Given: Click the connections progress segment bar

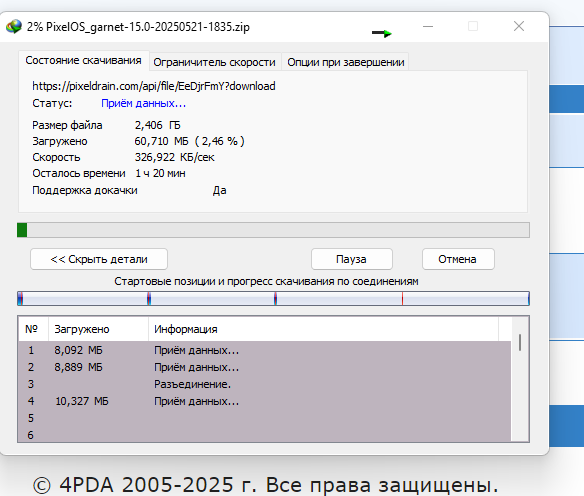Looking at the screenshot, I should (x=273, y=299).
